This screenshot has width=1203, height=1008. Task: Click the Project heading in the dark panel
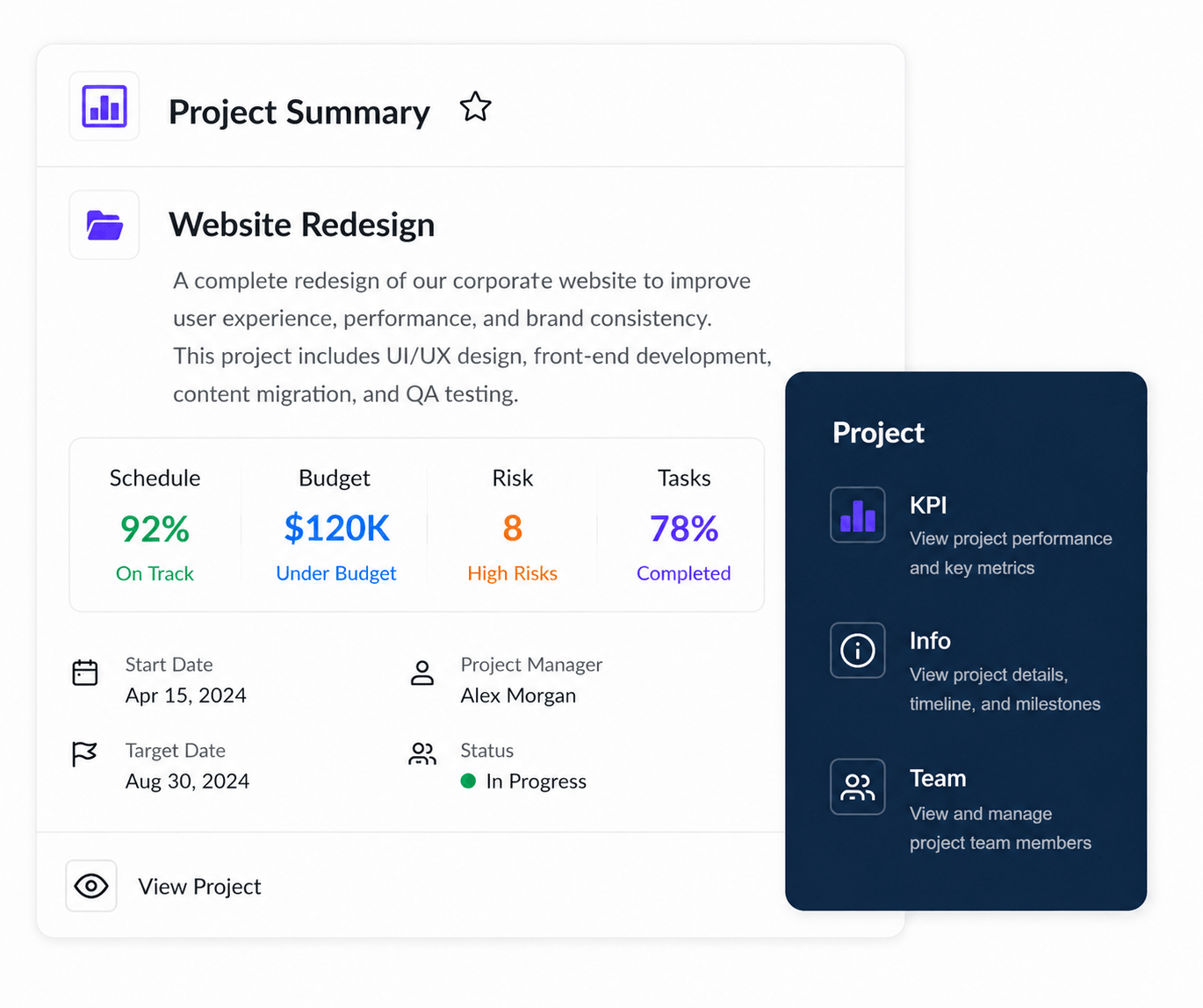[x=878, y=433]
